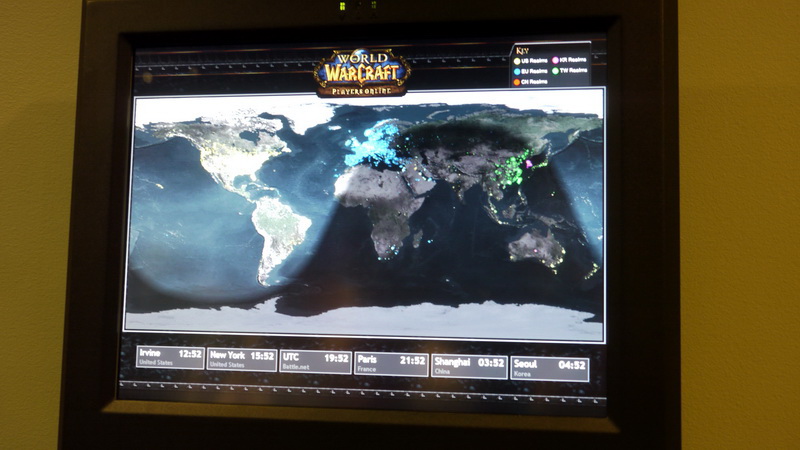Click Australia on the world map

coord(538,245)
